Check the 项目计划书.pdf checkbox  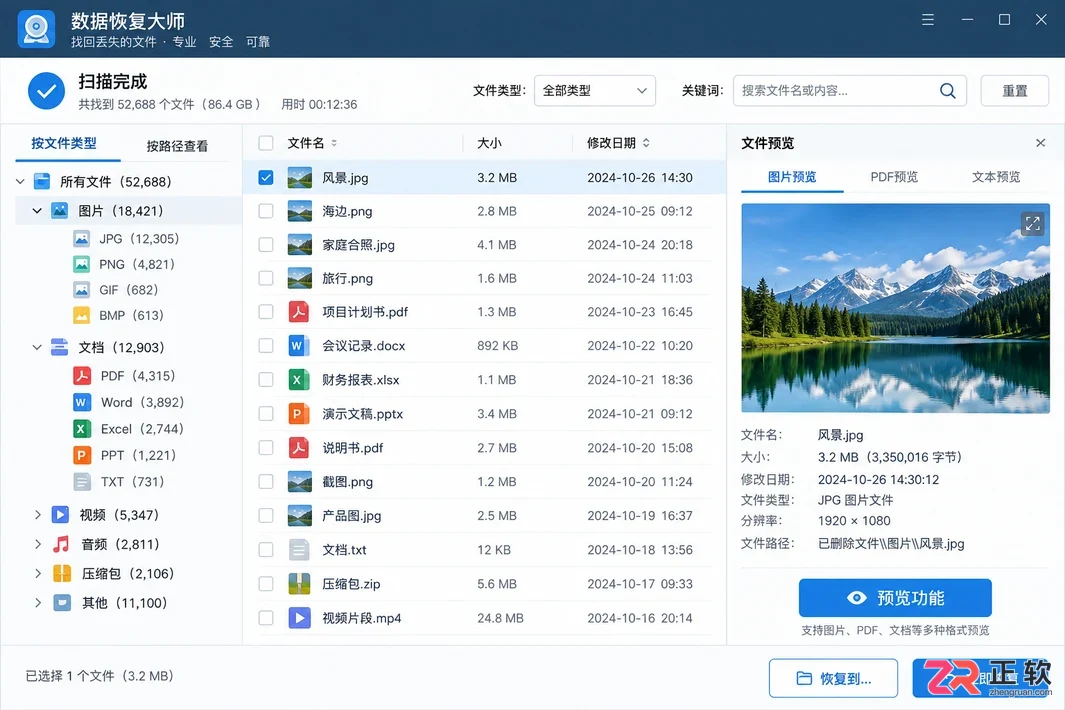[x=266, y=312]
